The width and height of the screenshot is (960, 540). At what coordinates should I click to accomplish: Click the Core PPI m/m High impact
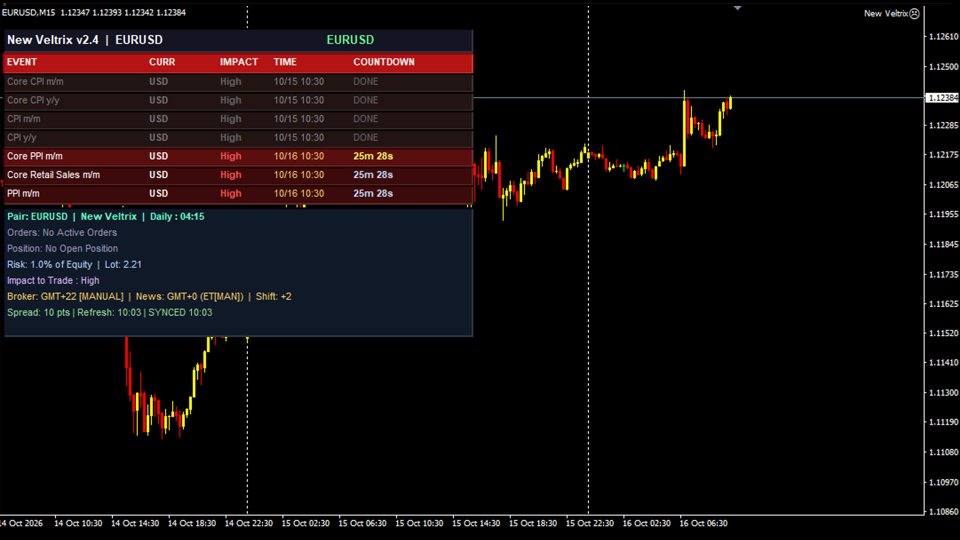click(x=231, y=156)
